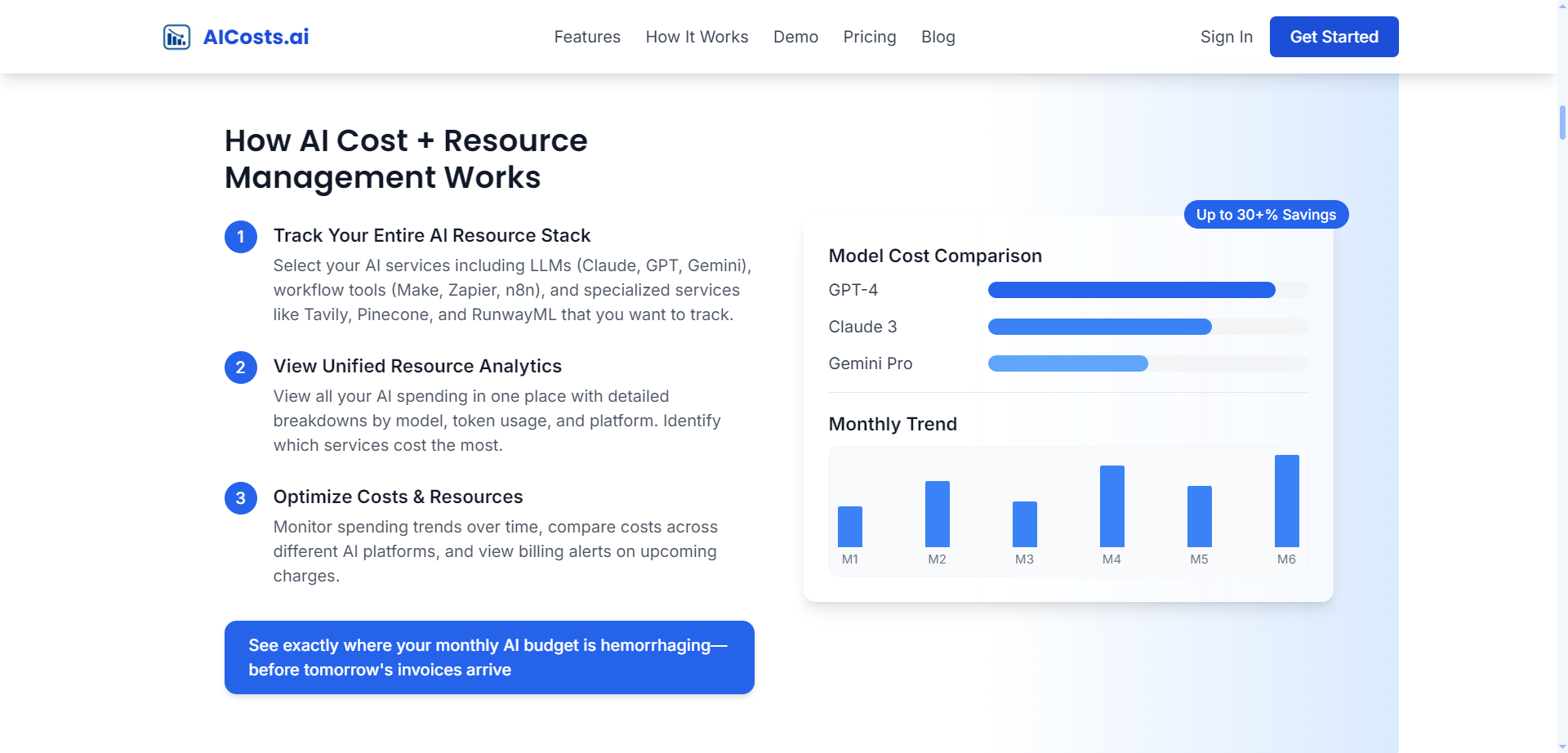Click the AICosts.ai chart logo icon
Viewport: 1568px width, 753px height.
(x=176, y=37)
